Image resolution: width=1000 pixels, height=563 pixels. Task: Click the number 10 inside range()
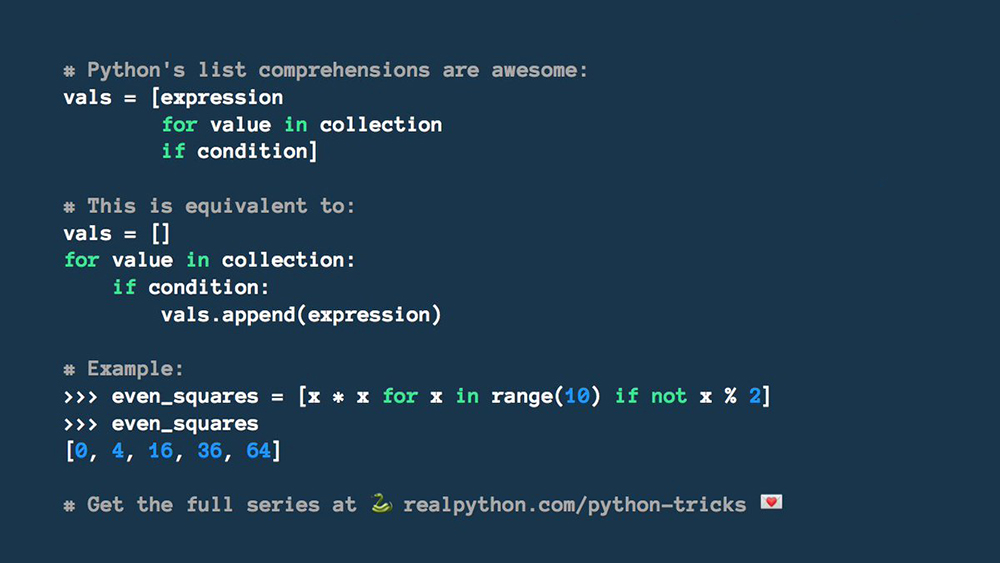[x=577, y=396]
